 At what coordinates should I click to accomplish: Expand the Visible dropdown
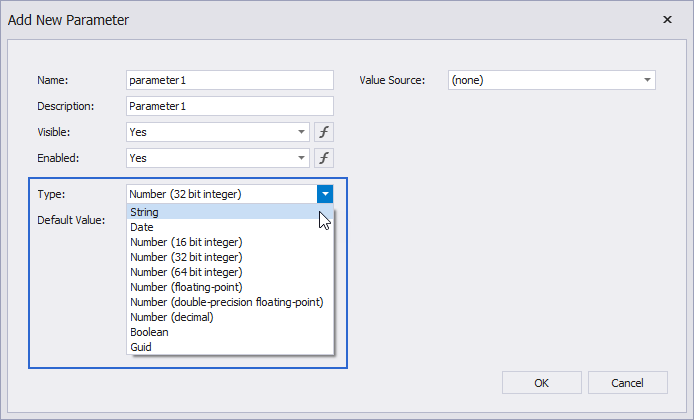(302, 132)
